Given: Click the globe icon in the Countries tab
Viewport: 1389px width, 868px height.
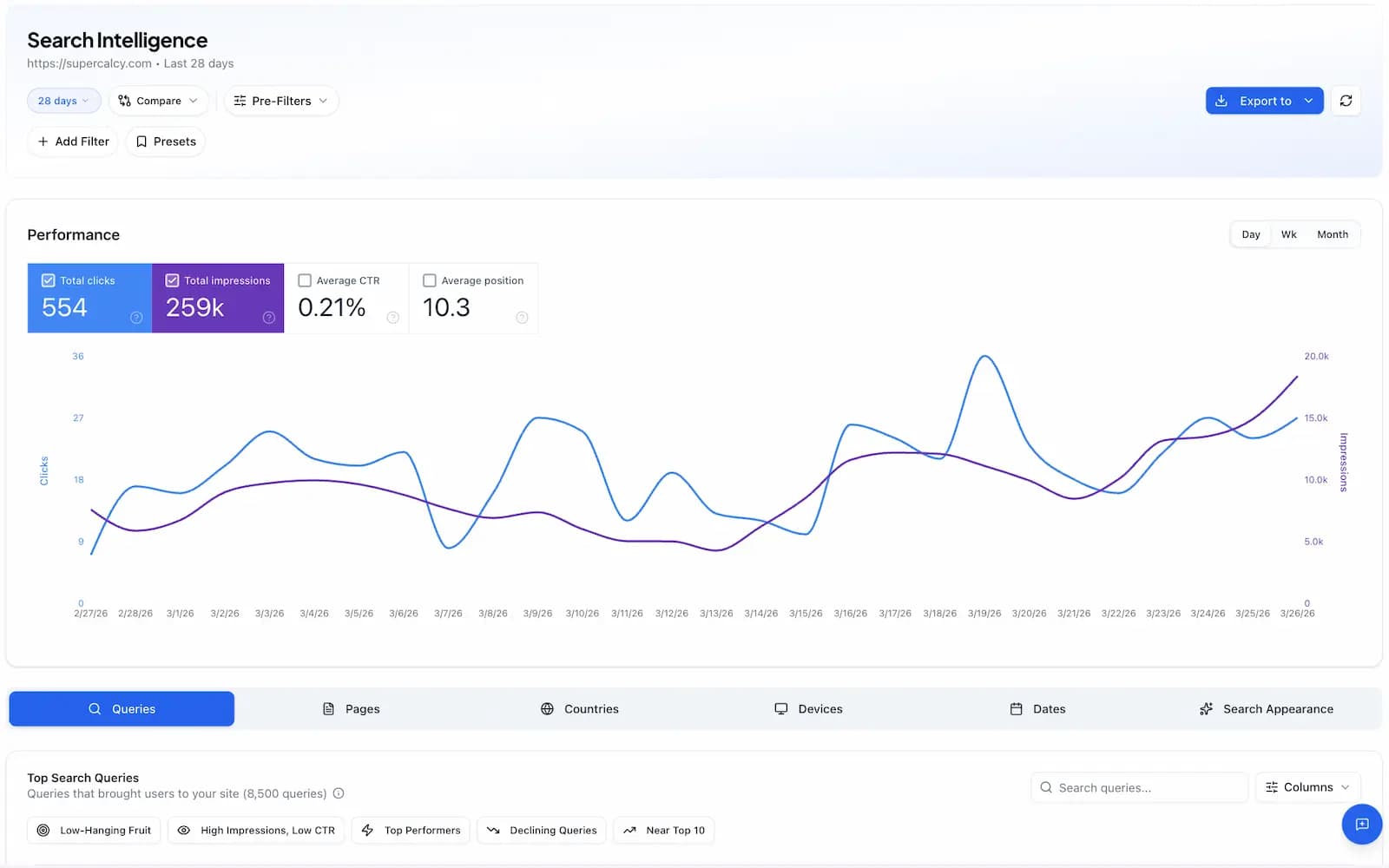Looking at the screenshot, I should tap(547, 709).
